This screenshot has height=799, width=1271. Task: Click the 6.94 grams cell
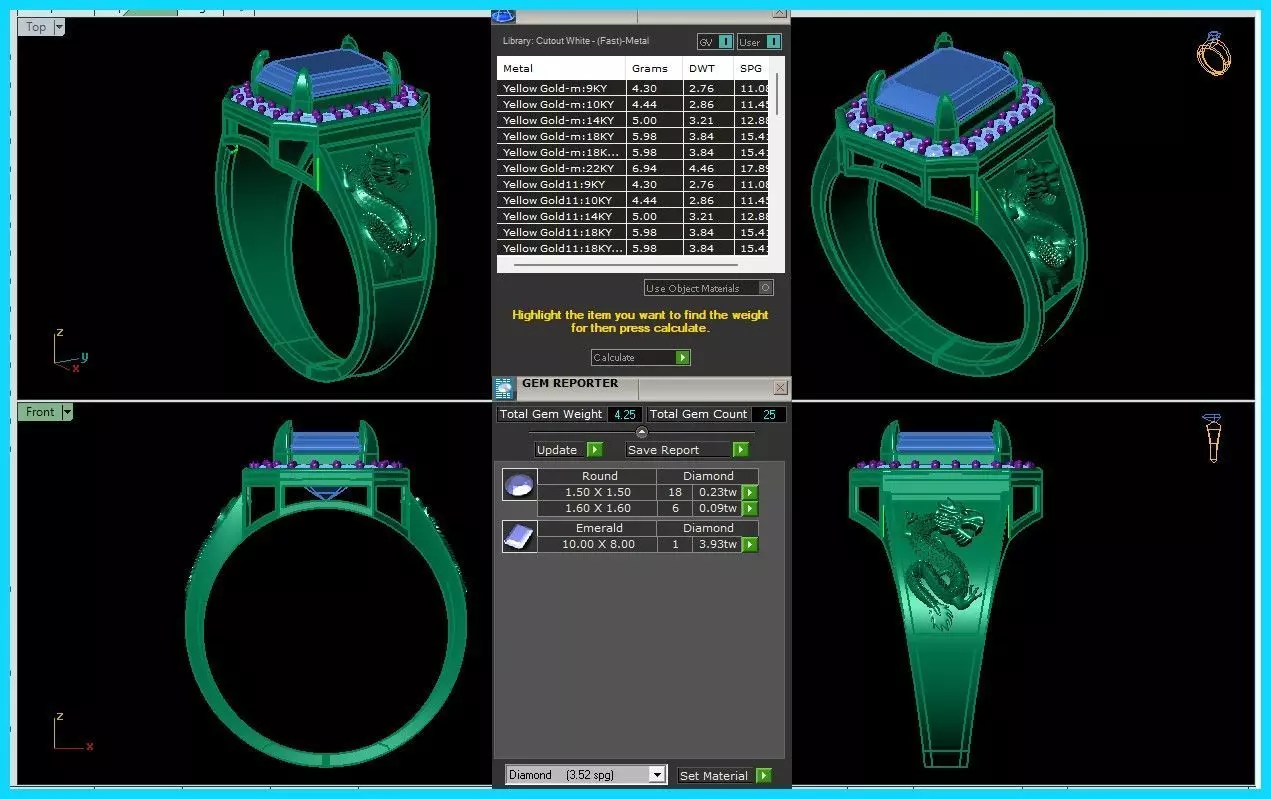tap(655, 168)
